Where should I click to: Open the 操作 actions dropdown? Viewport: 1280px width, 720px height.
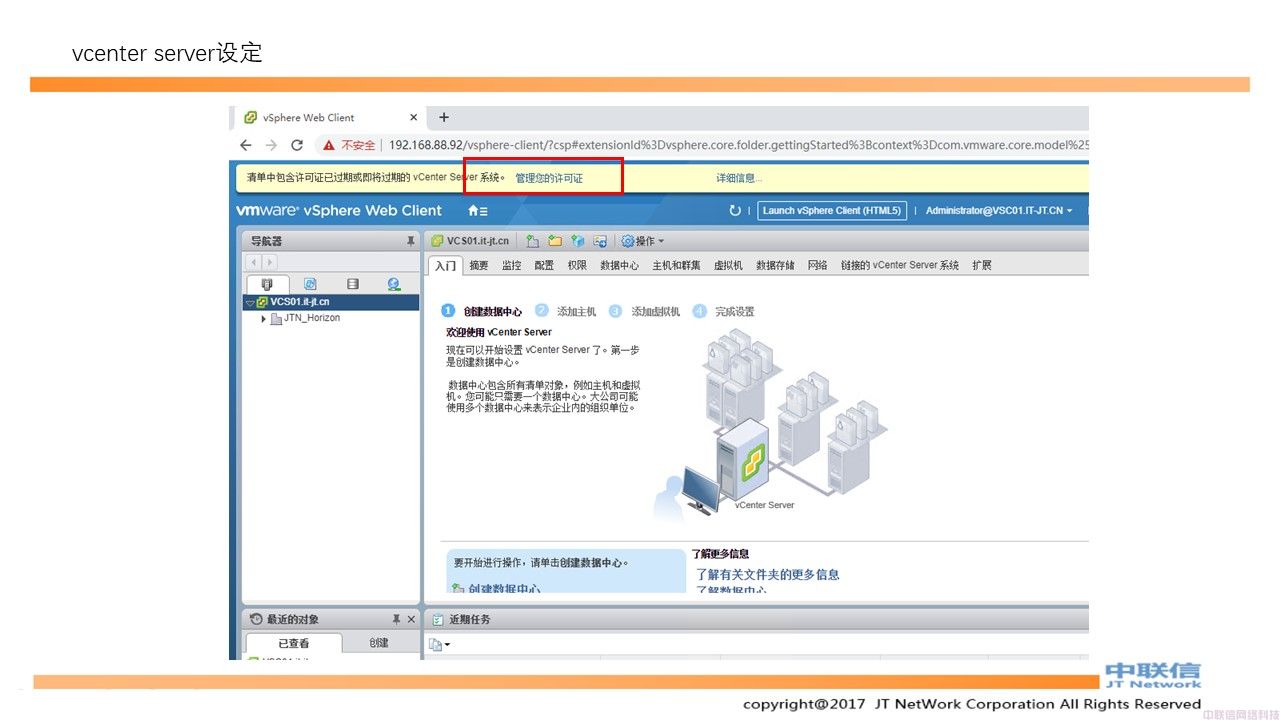pyautogui.click(x=642, y=241)
